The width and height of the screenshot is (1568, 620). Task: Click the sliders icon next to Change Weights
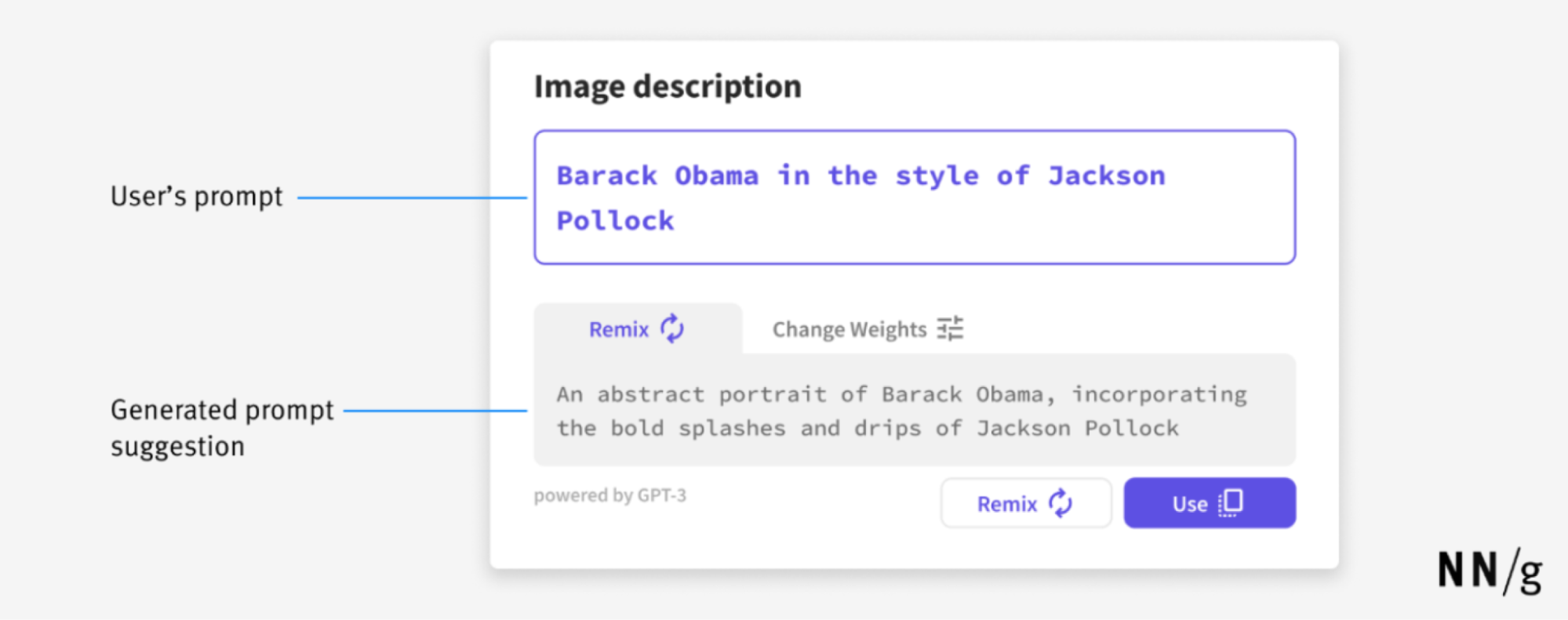pos(950,328)
